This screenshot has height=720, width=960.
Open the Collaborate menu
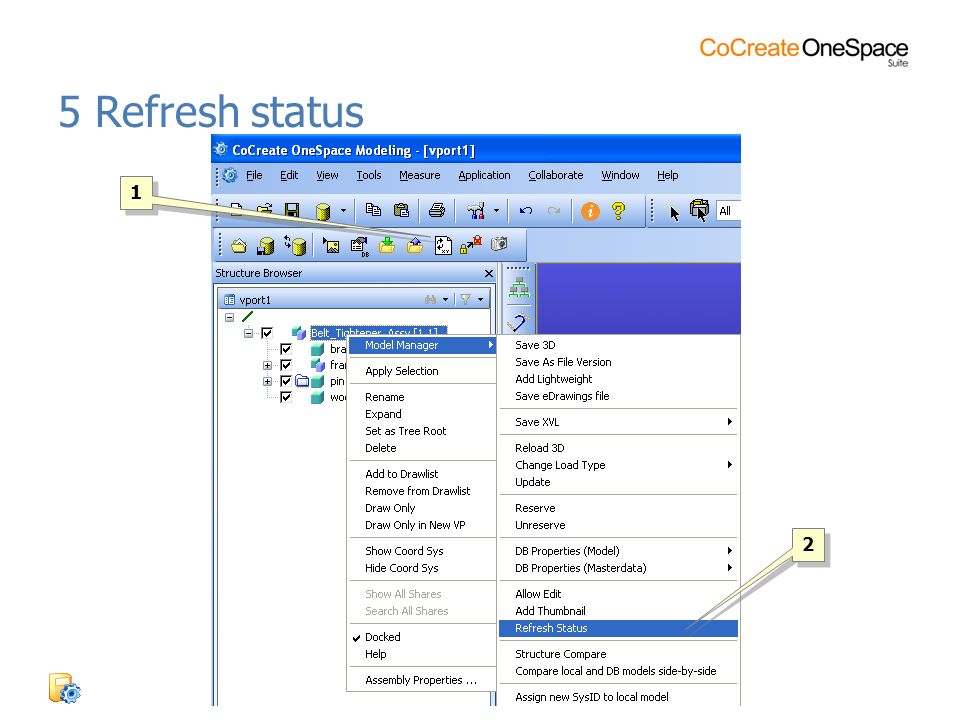coord(556,175)
